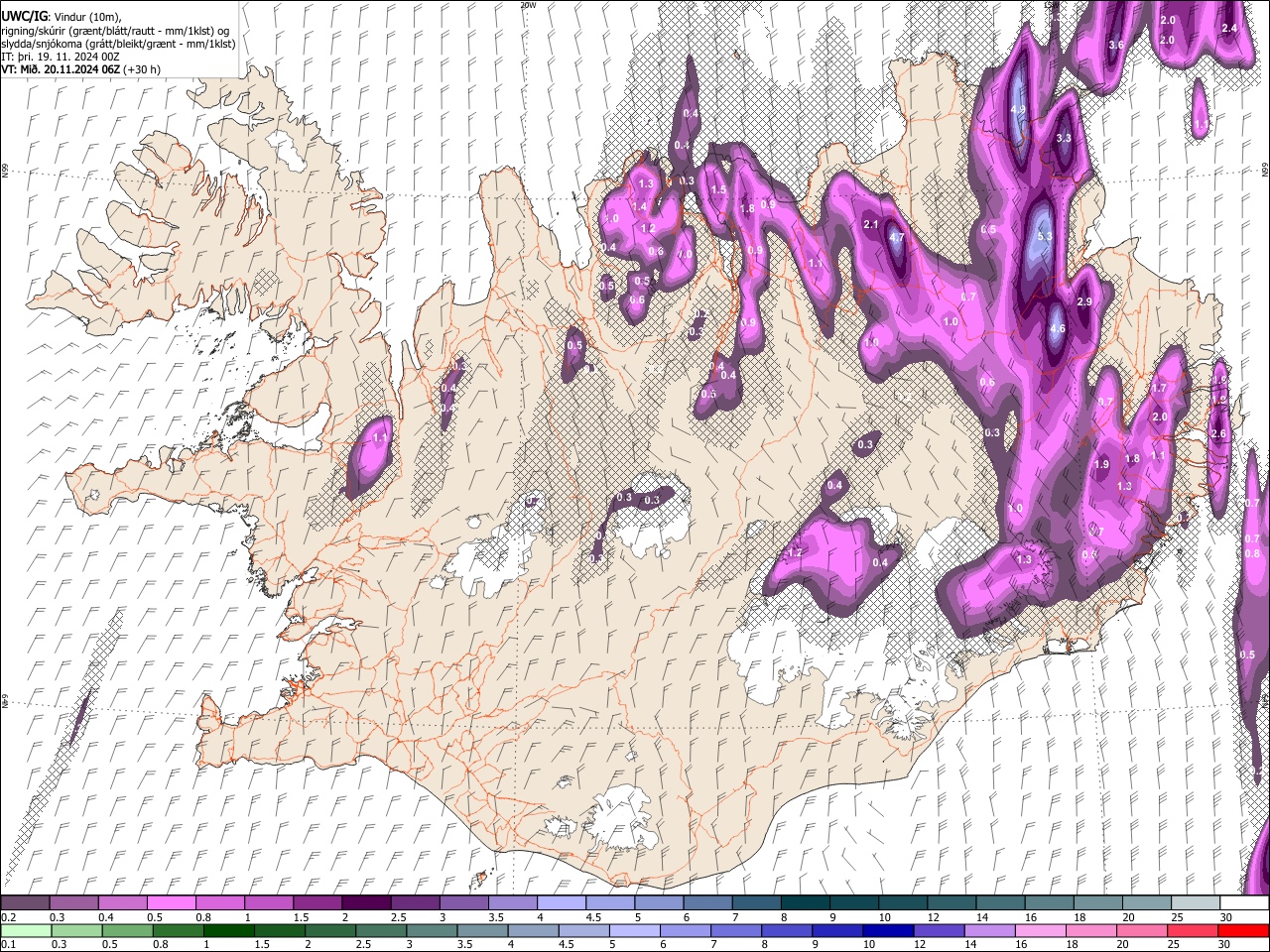Click top-row dark purple swatch between 2 and 2.5

[x=365, y=902]
